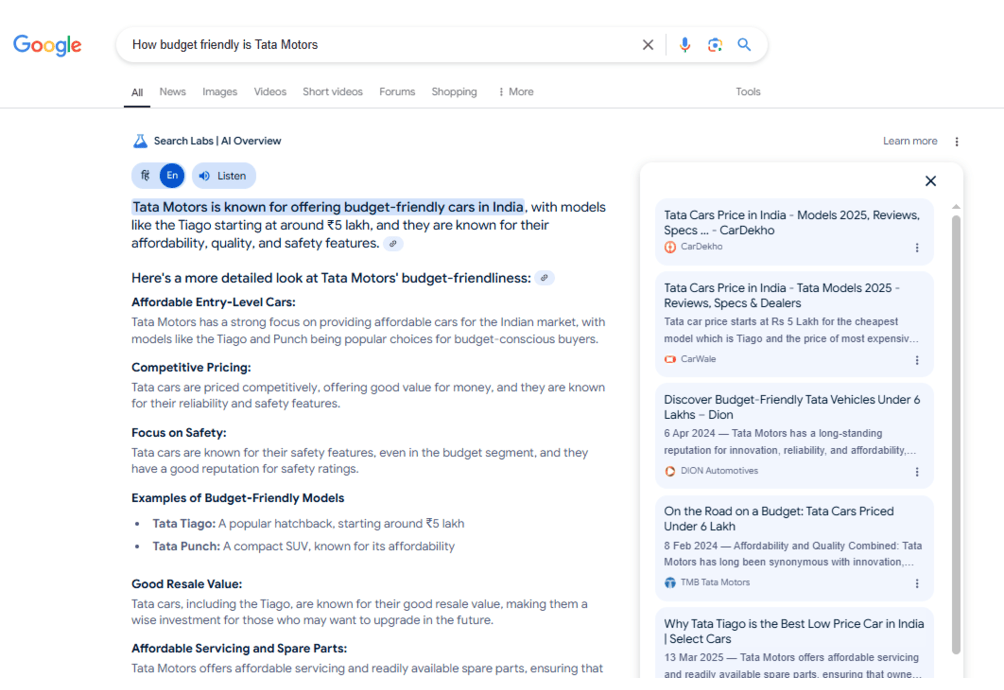Select the En language toggle
1004x690 pixels.
(x=172, y=176)
